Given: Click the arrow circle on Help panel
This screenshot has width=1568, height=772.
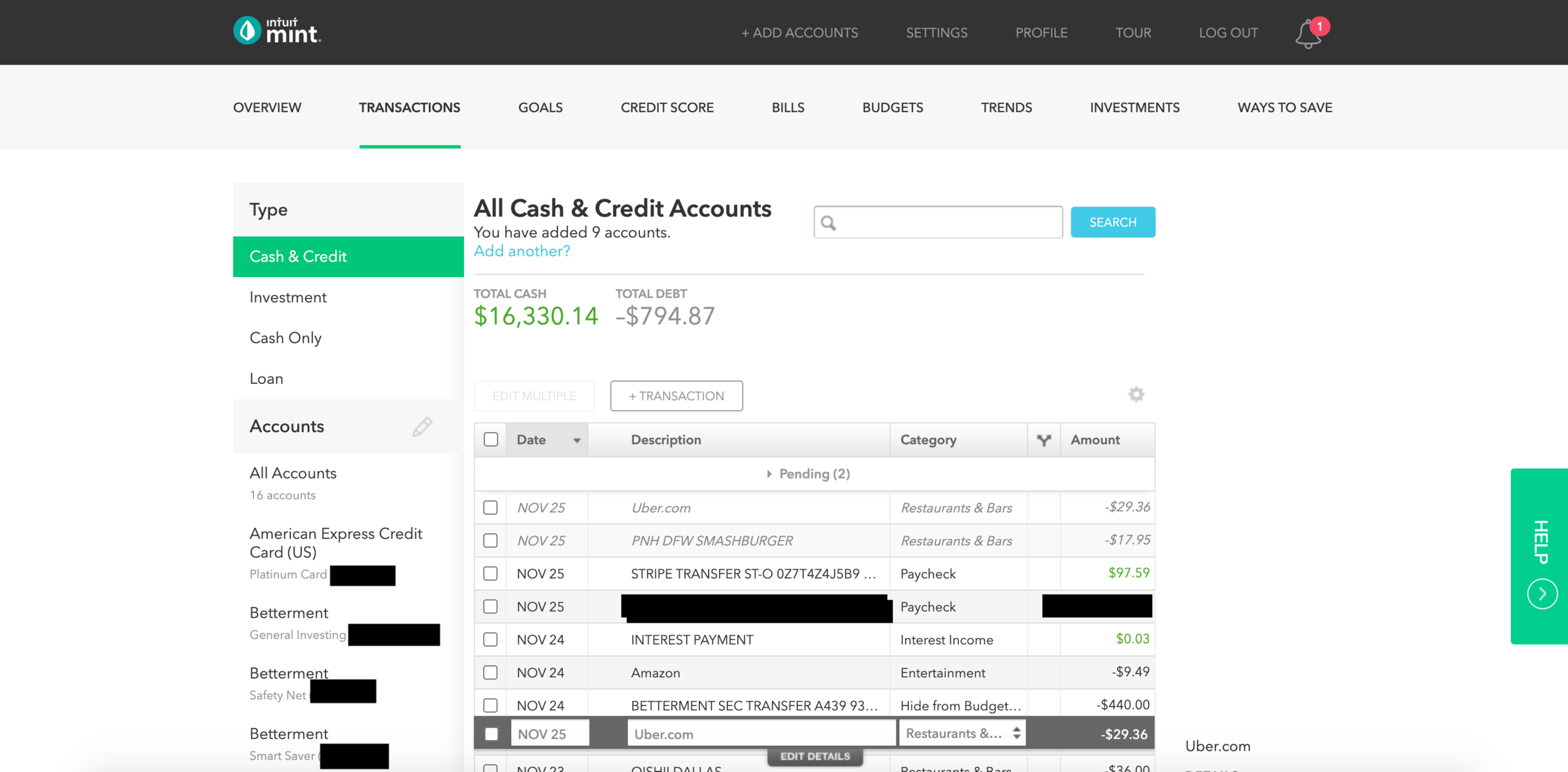Looking at the screenshot, I should (1542, 594).
